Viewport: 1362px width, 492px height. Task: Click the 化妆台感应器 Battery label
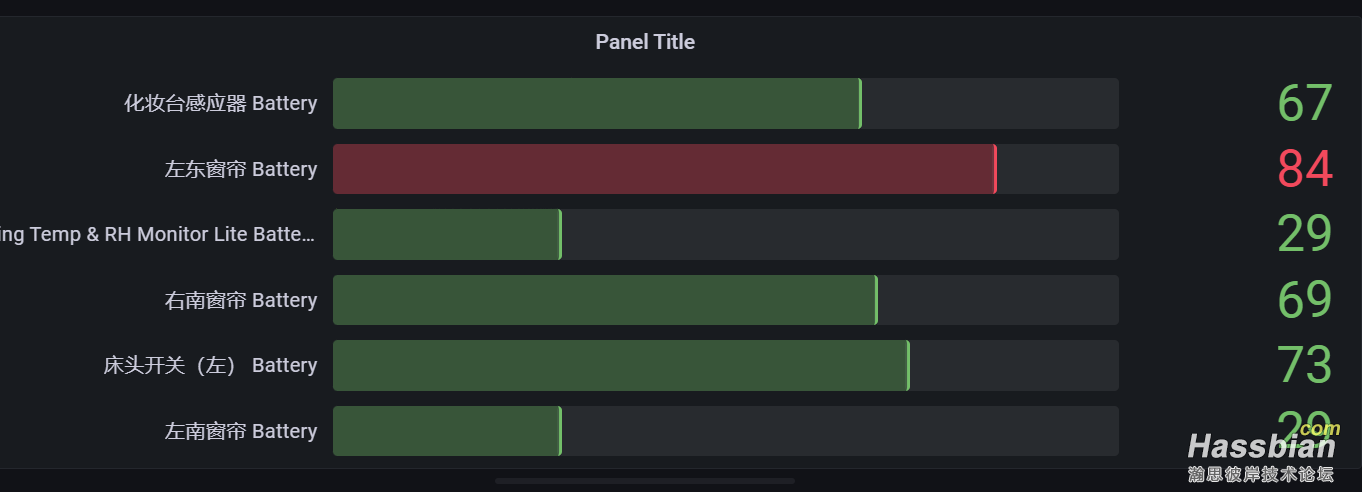[x=220, y=103]
